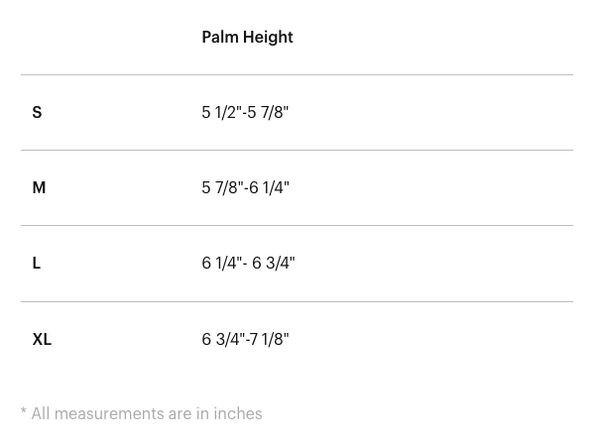Click the 7 1/8" upper value for size XL

[270, 339]
